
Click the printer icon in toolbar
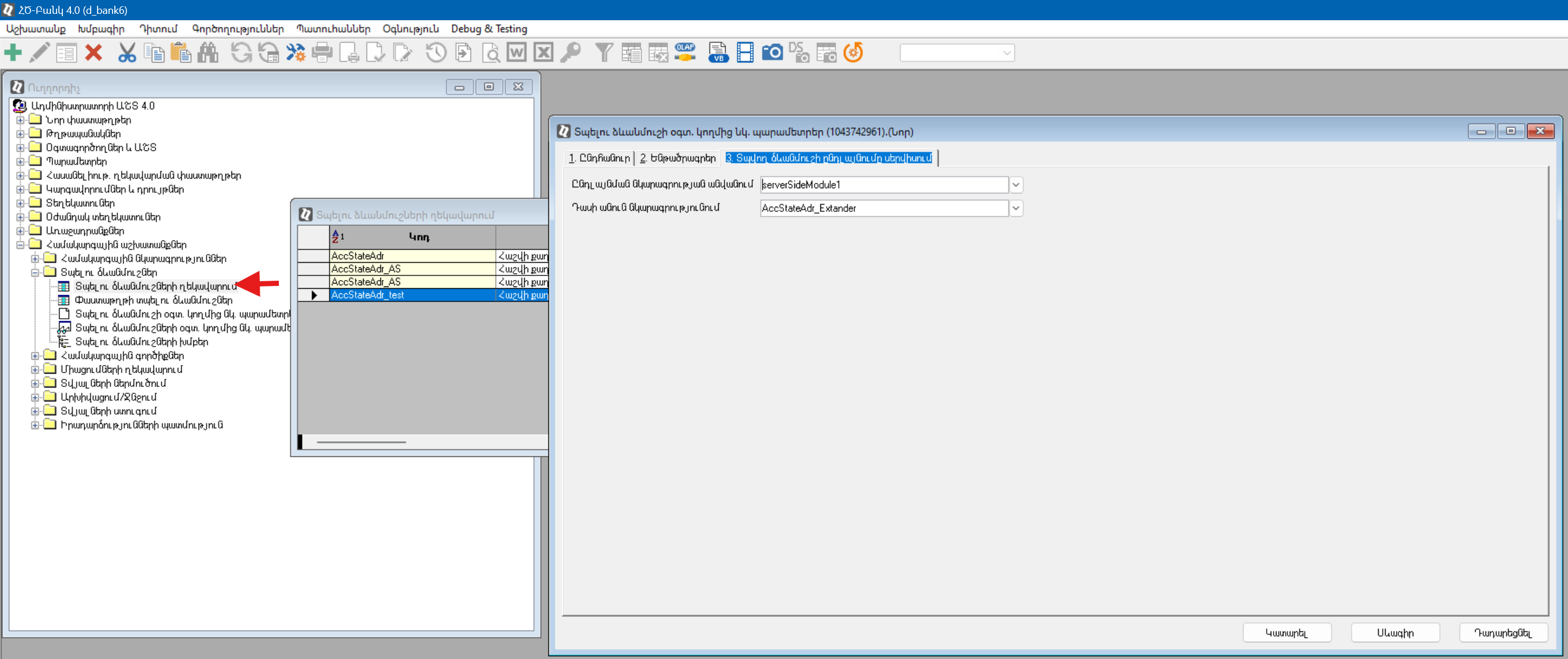click(x=322, y=53)
